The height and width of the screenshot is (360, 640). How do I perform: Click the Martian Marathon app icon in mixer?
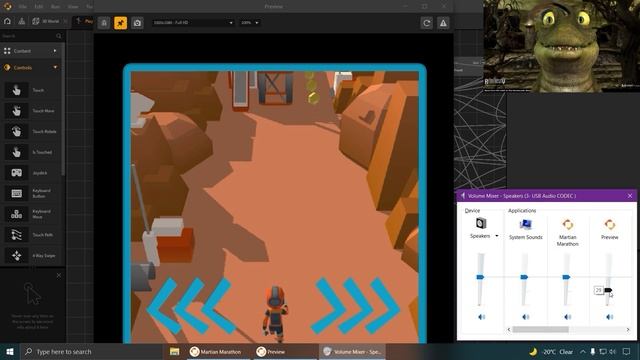point(567,224)
